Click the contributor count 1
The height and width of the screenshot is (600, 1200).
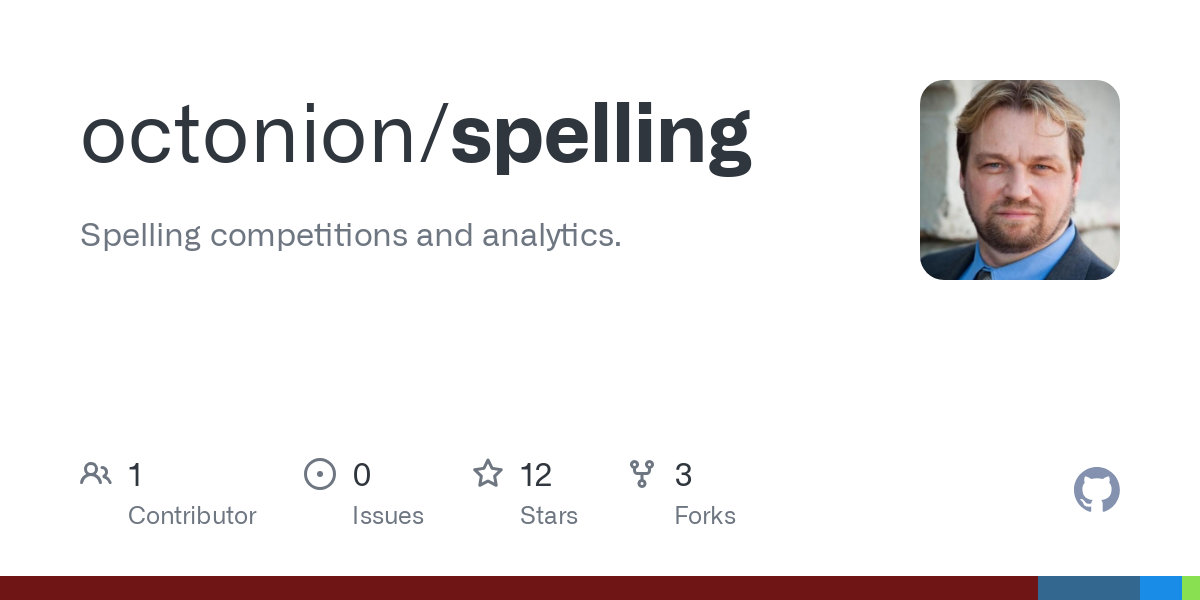pos(135,475)
